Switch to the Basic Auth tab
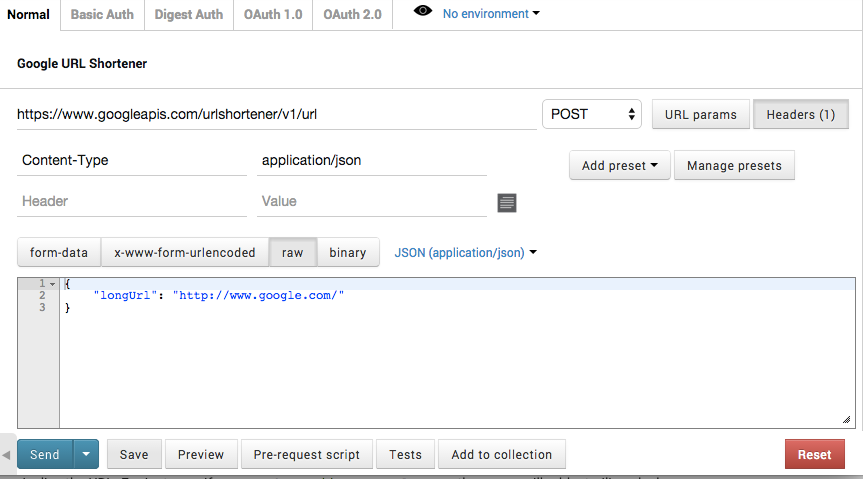Screen dimensions: 863x479 coord(102,14)
